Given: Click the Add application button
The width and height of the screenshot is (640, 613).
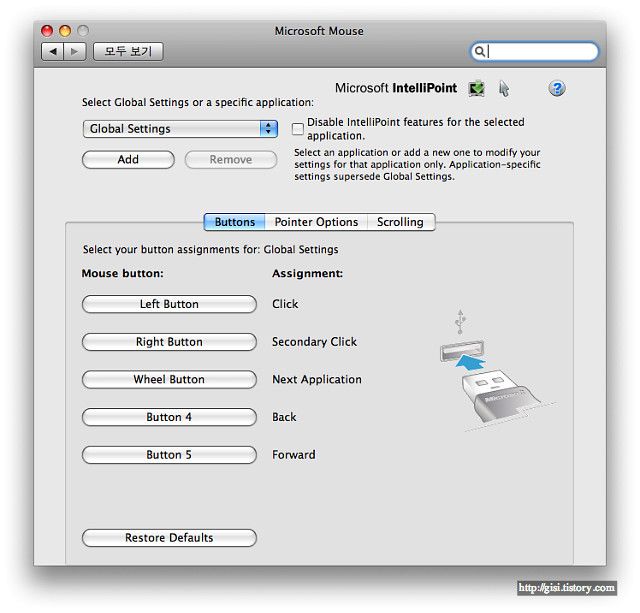Looking at the screenshot, I should [128, 160].
